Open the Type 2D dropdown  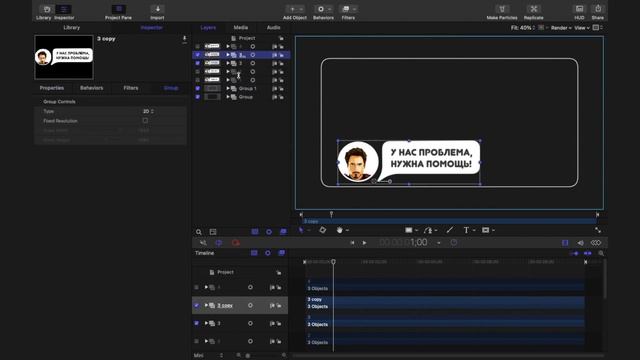pyautogui.click(x=148, y=111)
